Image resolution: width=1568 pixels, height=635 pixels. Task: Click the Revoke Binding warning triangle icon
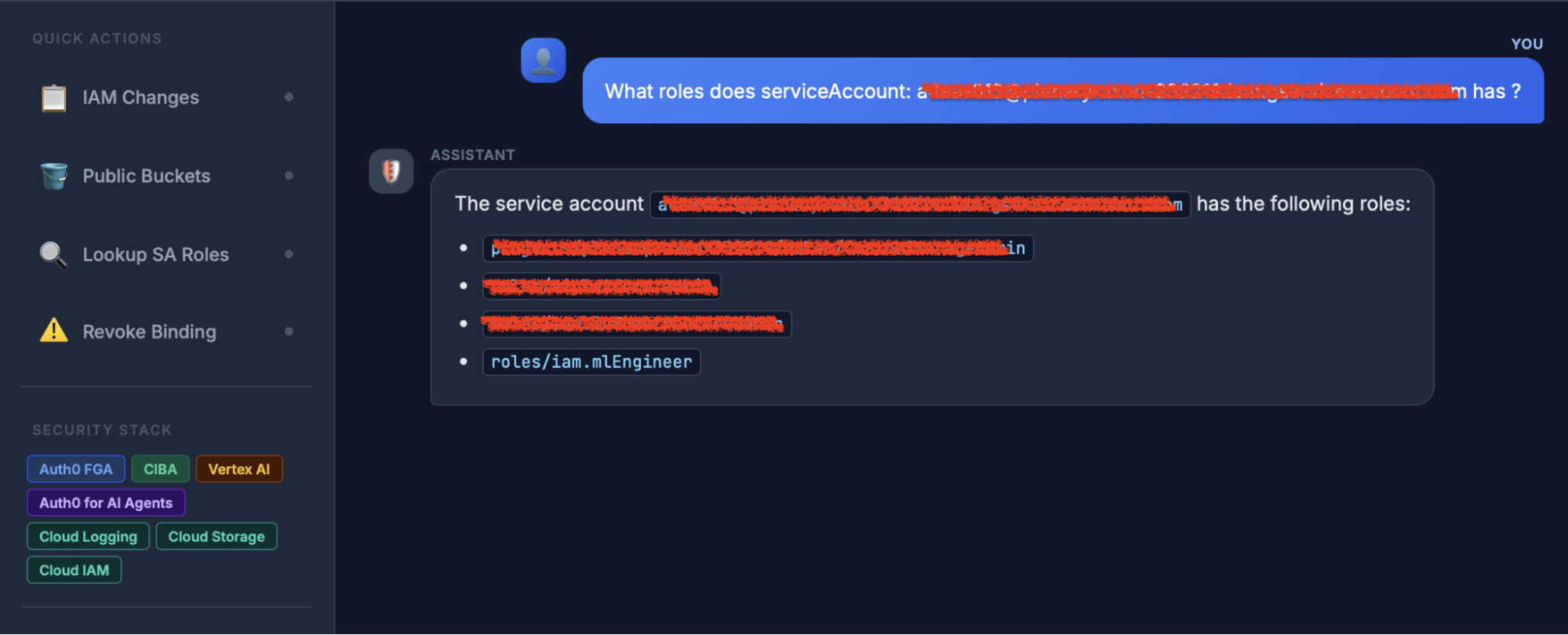pos(53,331)
